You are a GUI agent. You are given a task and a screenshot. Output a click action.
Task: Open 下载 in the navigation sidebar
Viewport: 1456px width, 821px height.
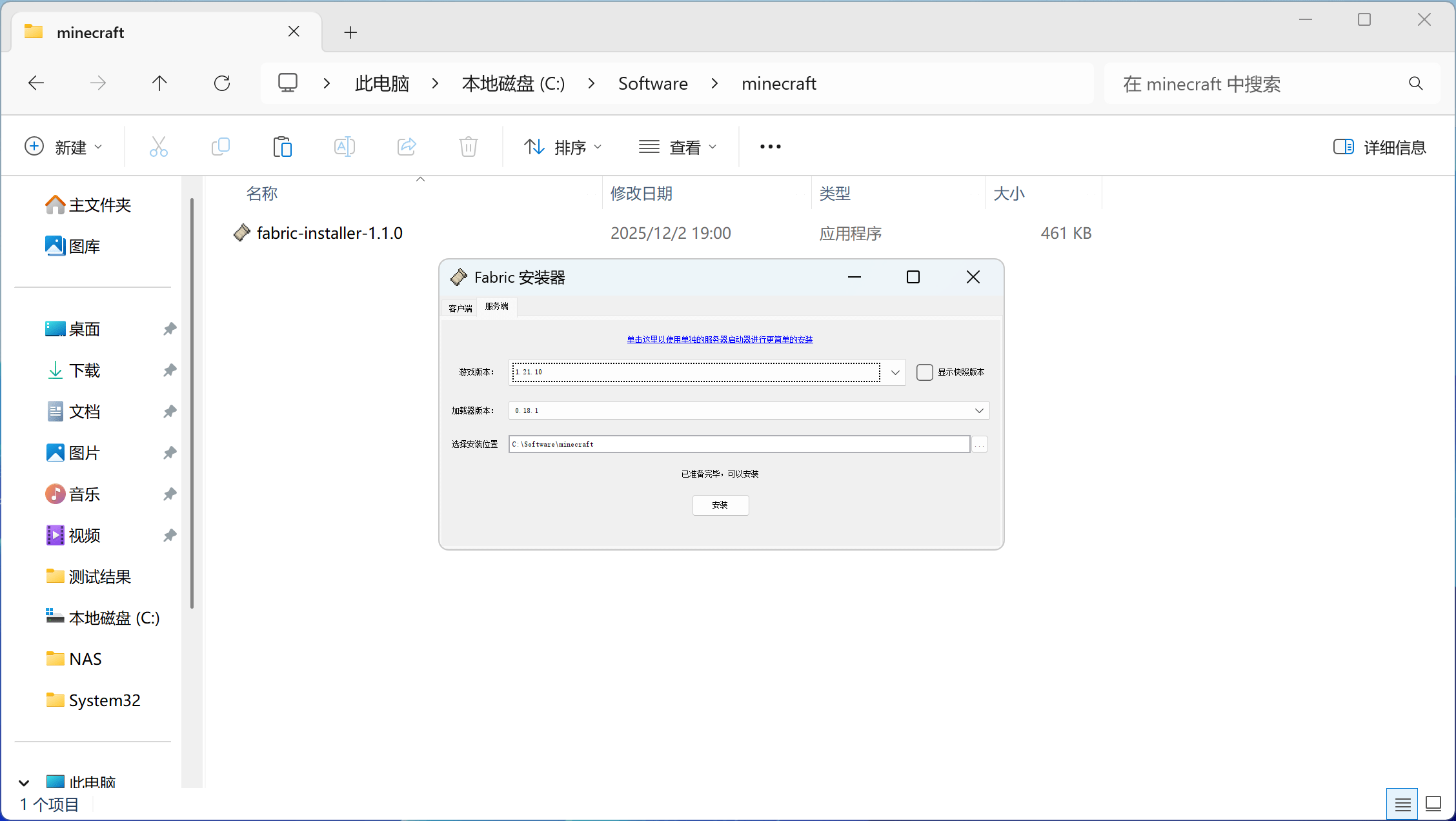click(85, 370)
